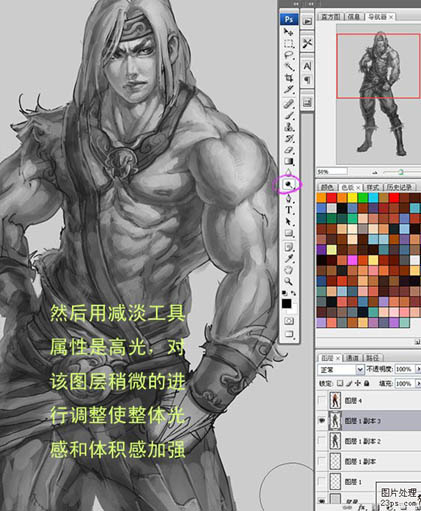Image resolution: width=421 pixels, height=511 pixels.
Task: Swap foreground and background colors
Action: pos(294,293)
